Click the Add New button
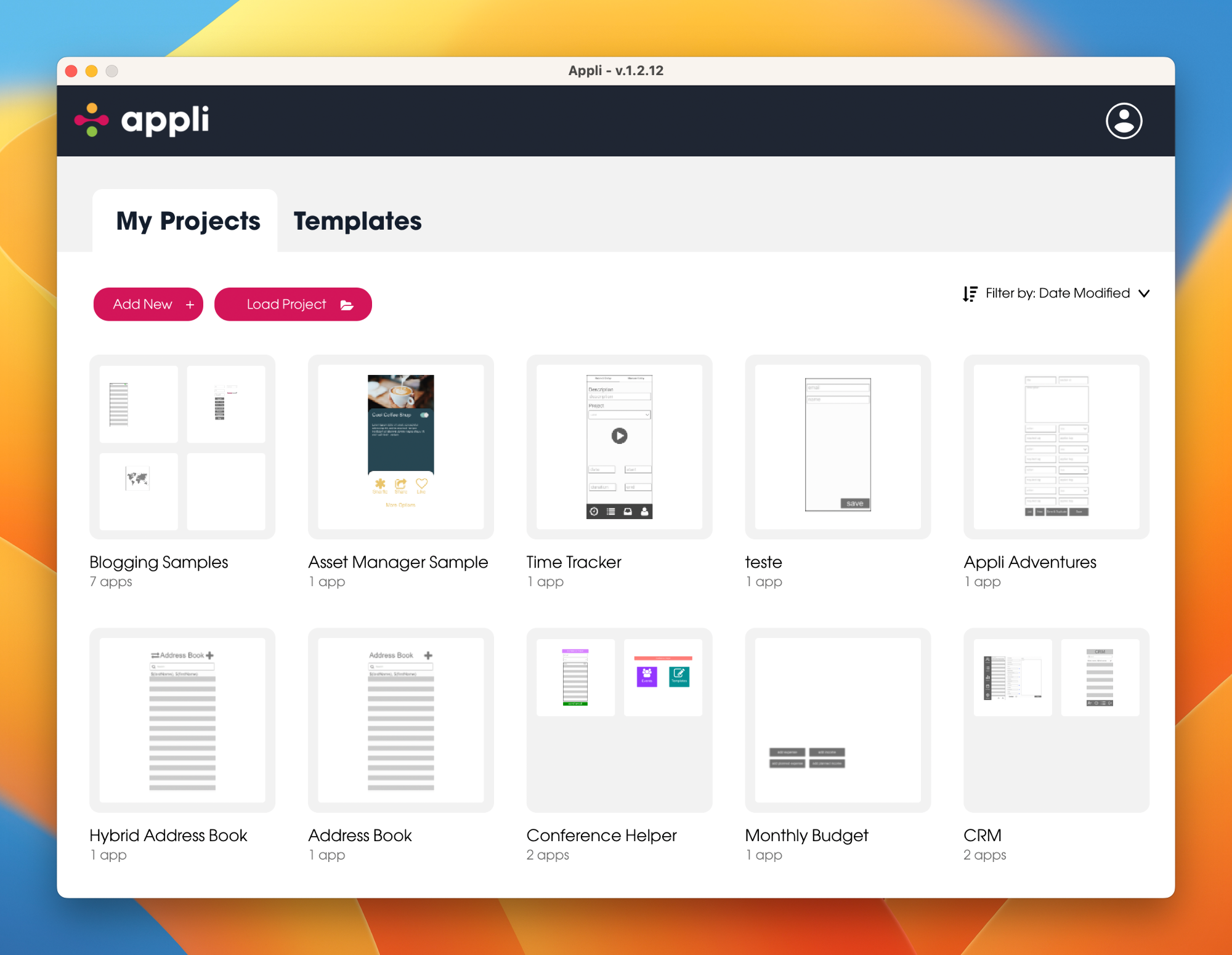Screen dimensions: 1232x955 pos(149,304)
